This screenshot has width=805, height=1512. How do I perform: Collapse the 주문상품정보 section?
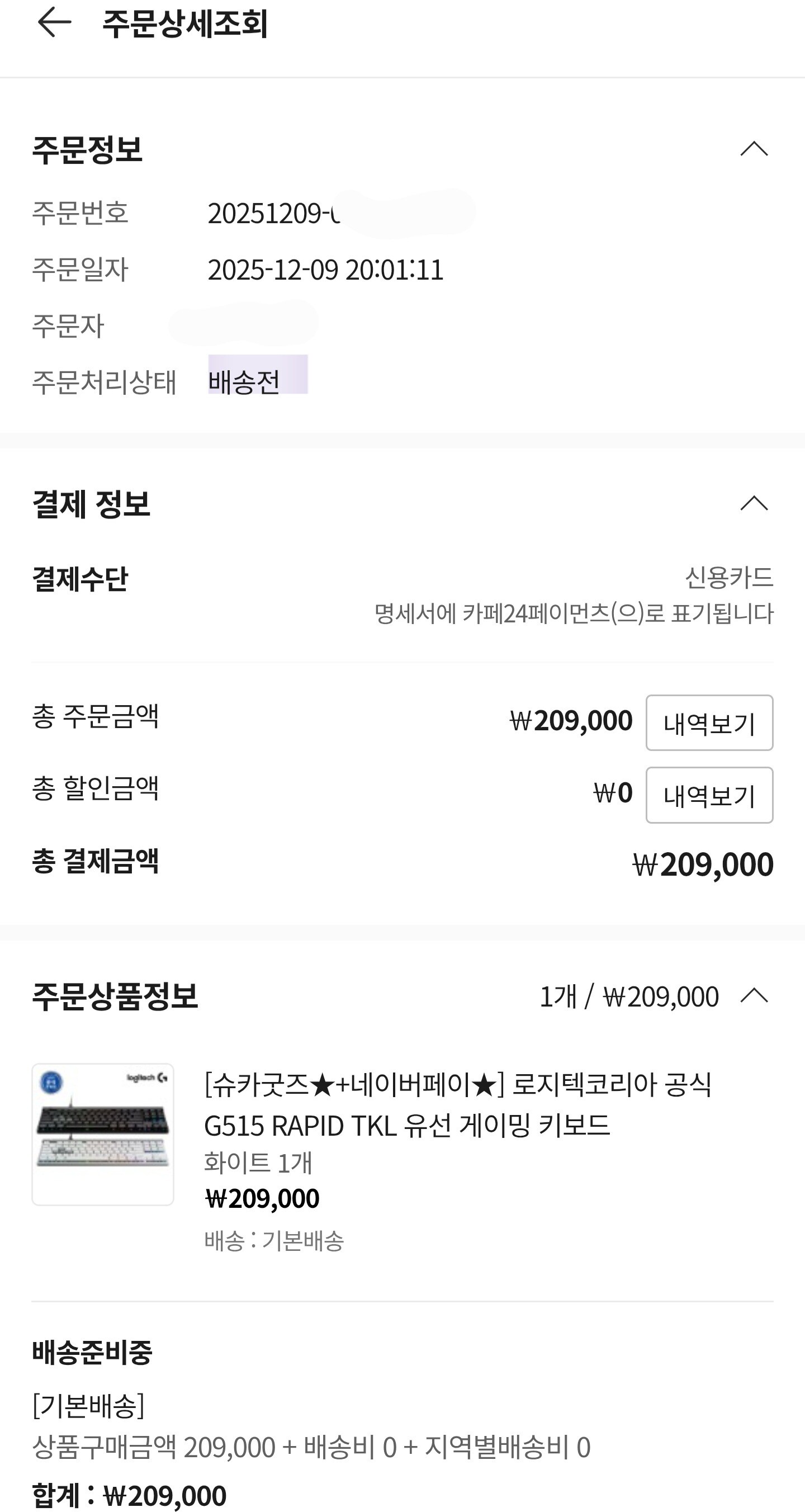point(754,995)
